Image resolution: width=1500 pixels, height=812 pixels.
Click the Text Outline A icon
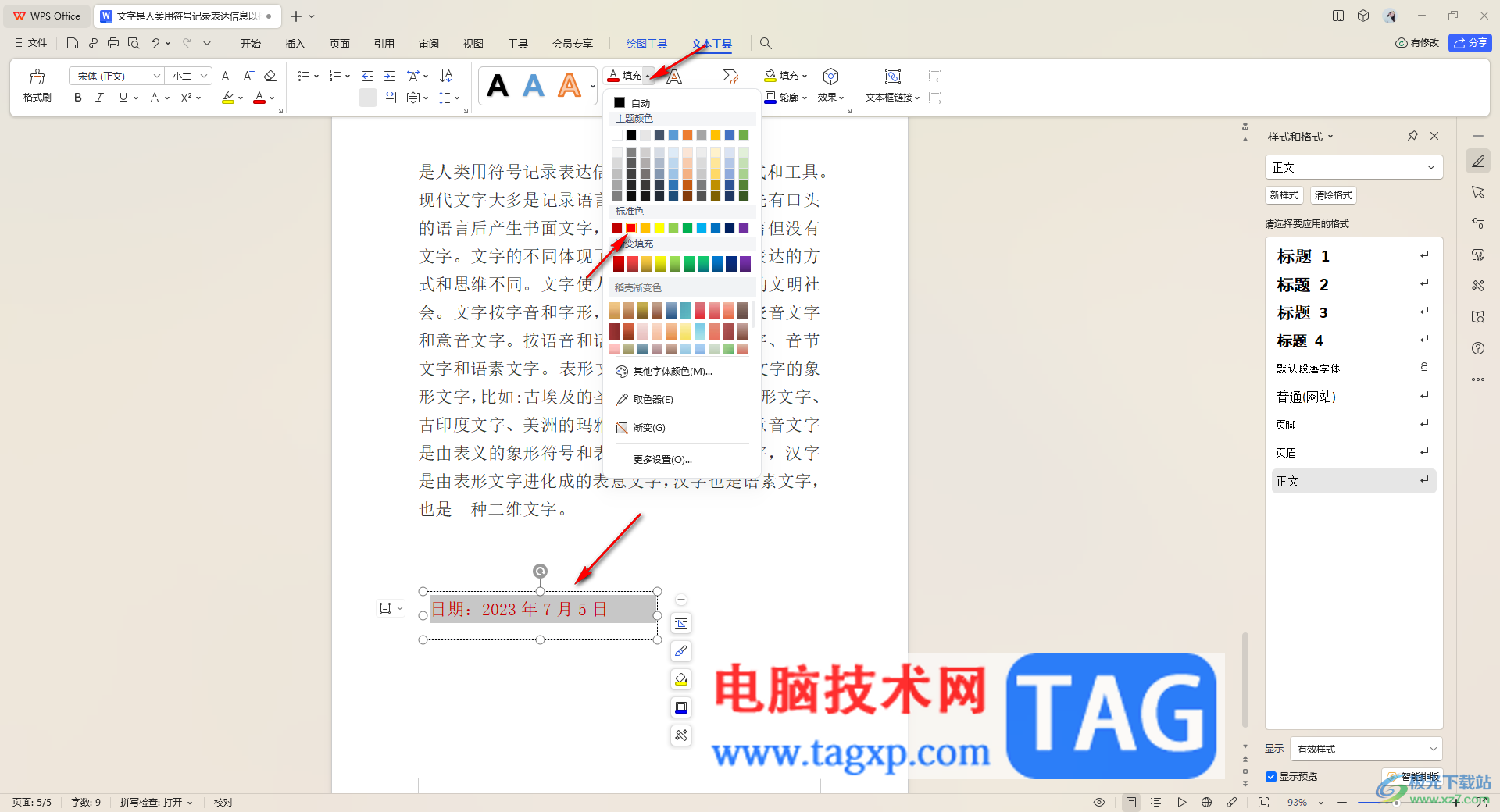pos(674,76)
